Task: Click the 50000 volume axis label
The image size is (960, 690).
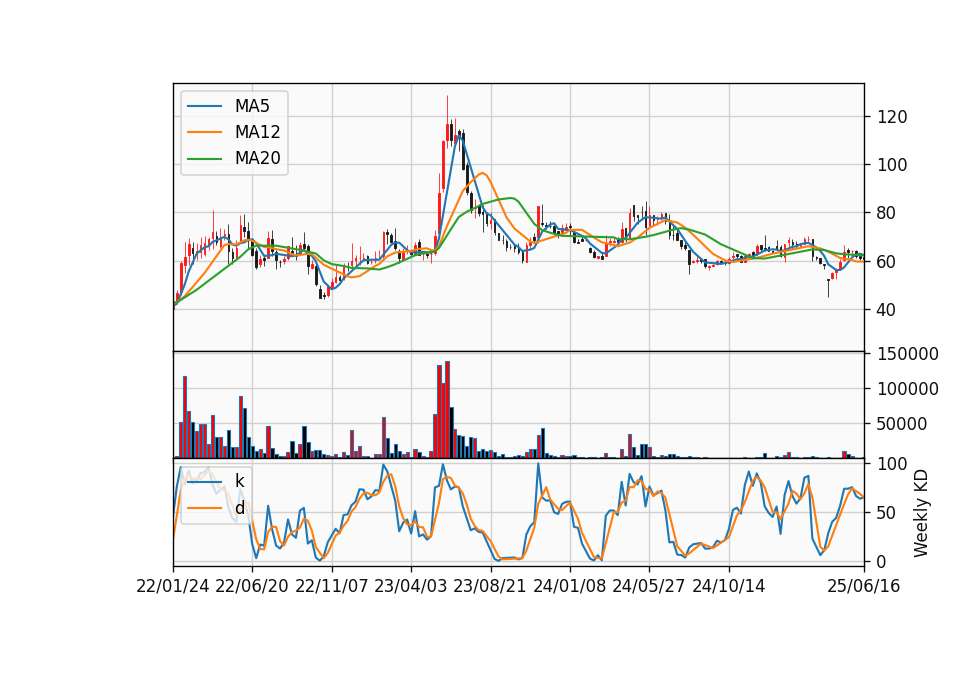Action: click(x=902, y=424)
